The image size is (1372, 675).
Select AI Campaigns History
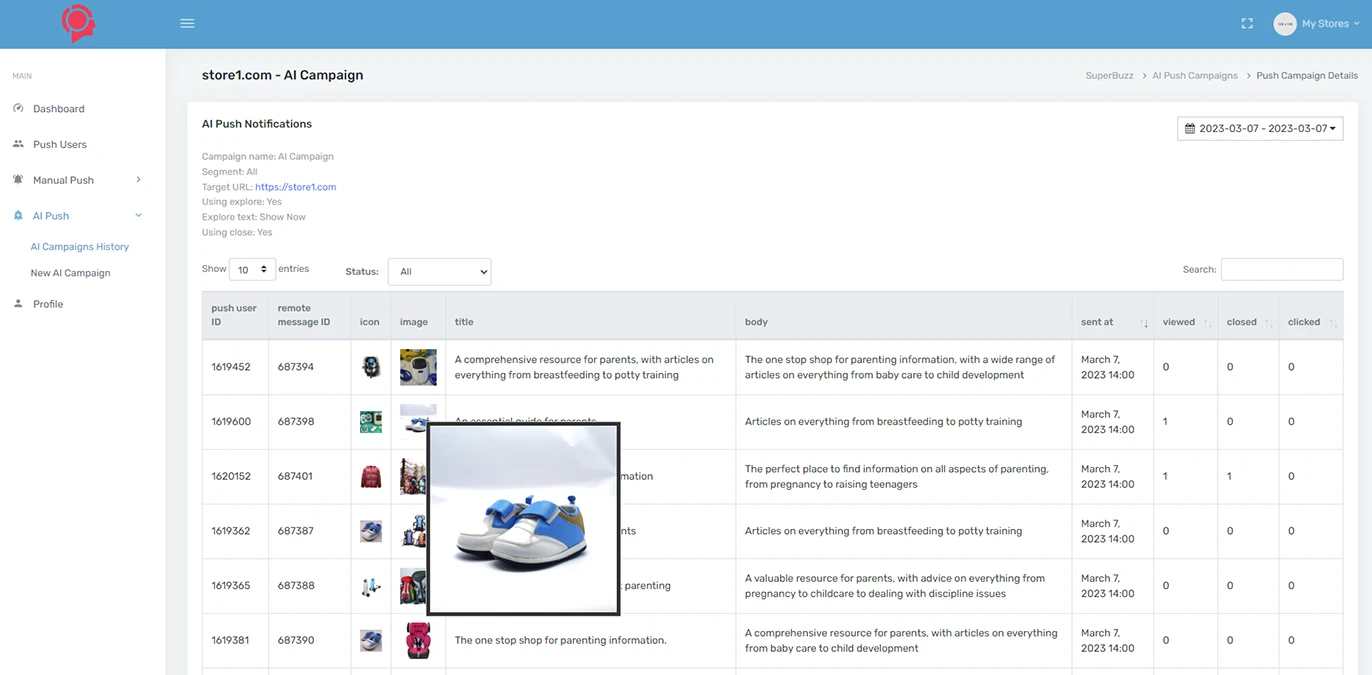(80, 247)
